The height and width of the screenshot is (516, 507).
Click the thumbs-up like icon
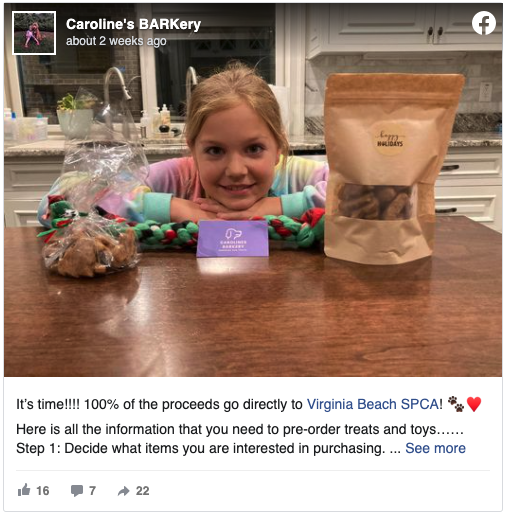[24, 490]
